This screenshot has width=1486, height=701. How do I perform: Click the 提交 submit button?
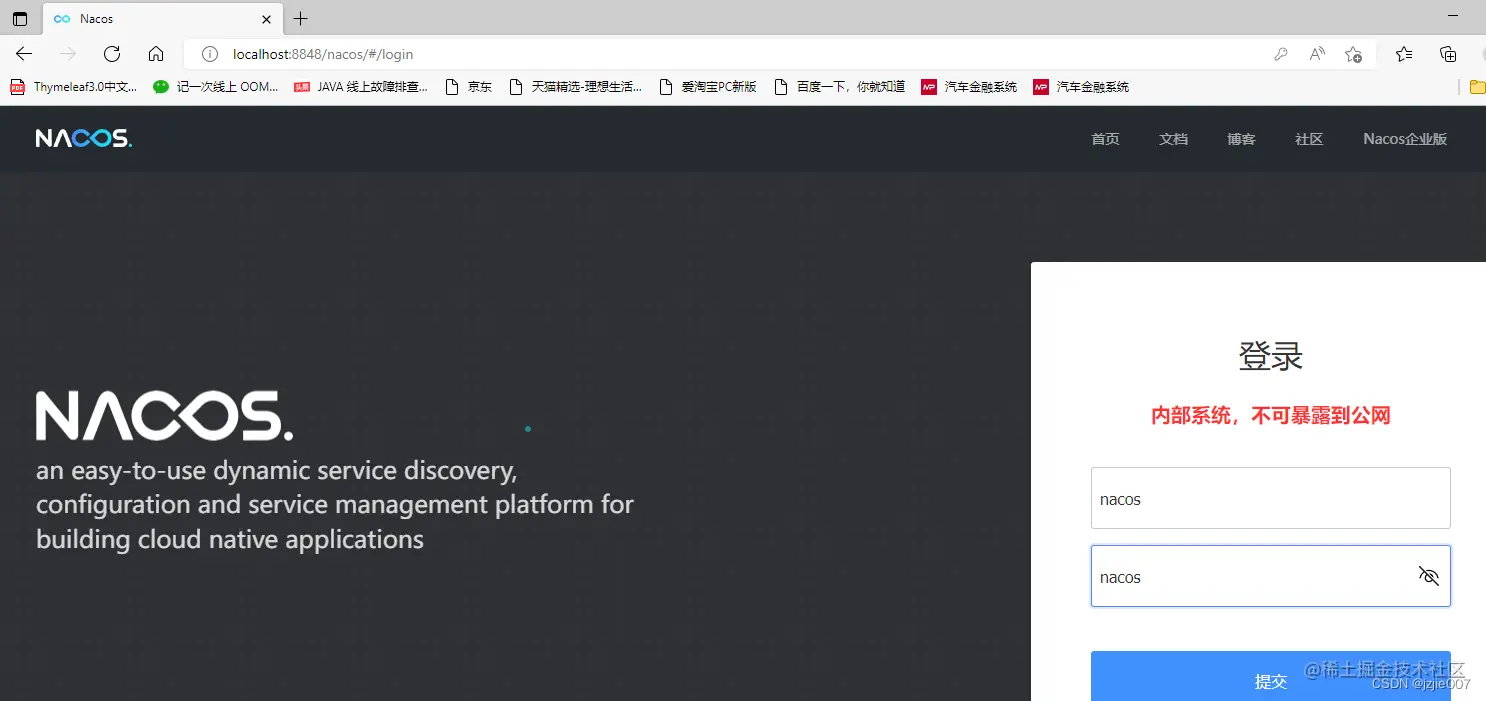pos(1270,676)
